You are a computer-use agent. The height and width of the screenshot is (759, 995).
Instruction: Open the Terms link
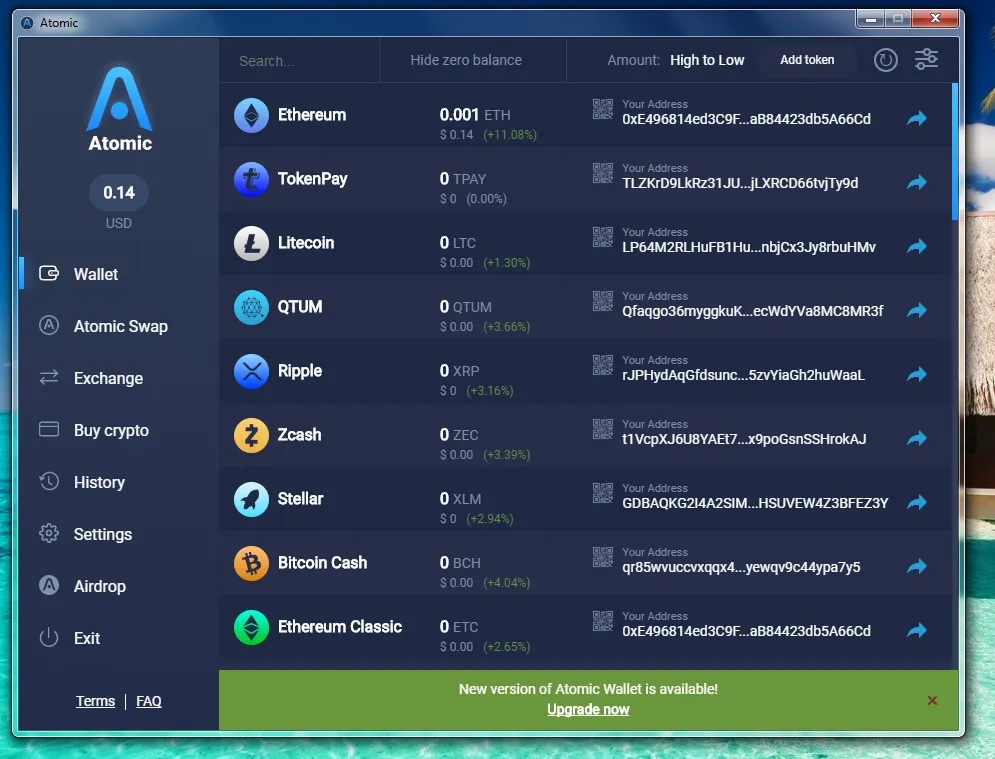95,701
